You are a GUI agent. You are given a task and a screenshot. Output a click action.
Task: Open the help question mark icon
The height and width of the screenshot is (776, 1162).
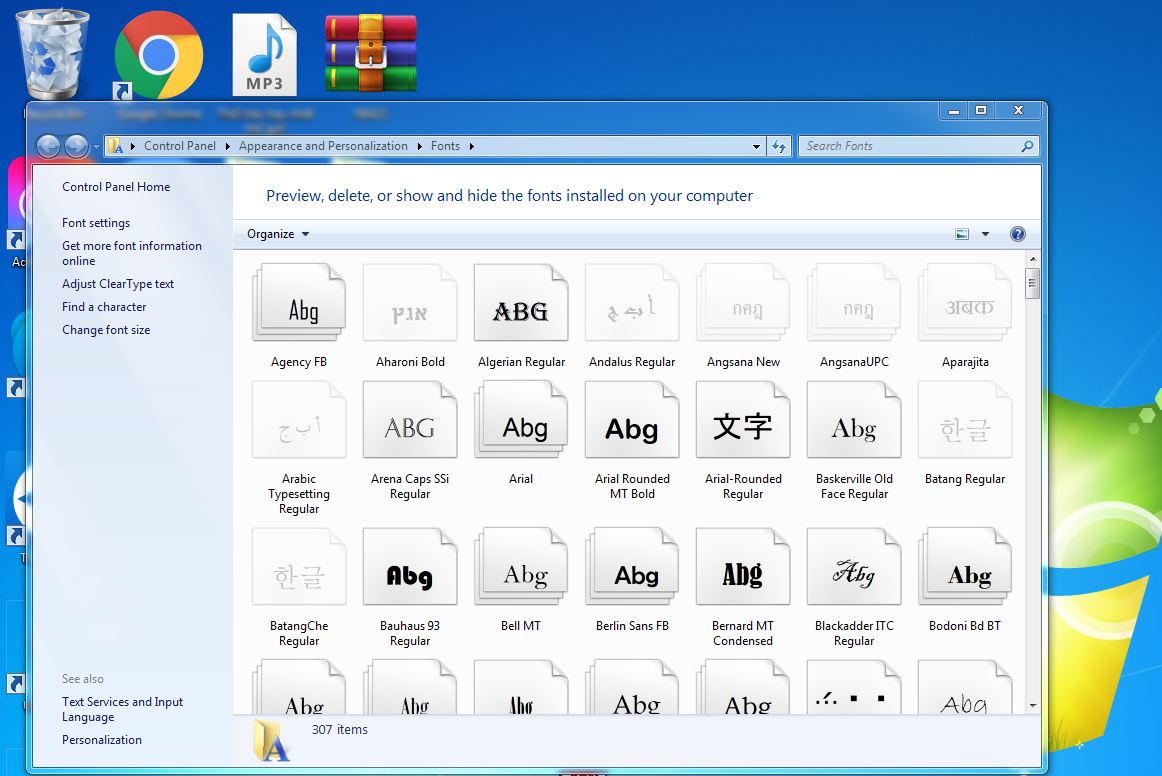pos(1017,234)
